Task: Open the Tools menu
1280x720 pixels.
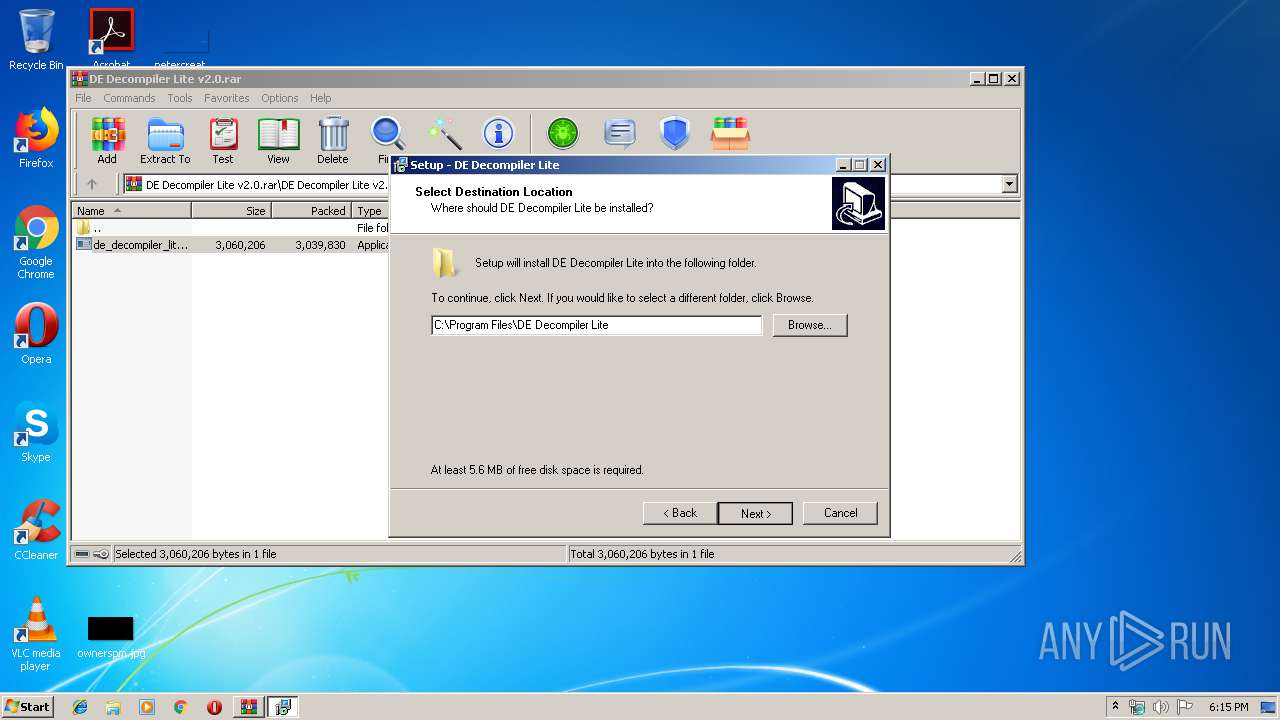Action: [180, 98]
